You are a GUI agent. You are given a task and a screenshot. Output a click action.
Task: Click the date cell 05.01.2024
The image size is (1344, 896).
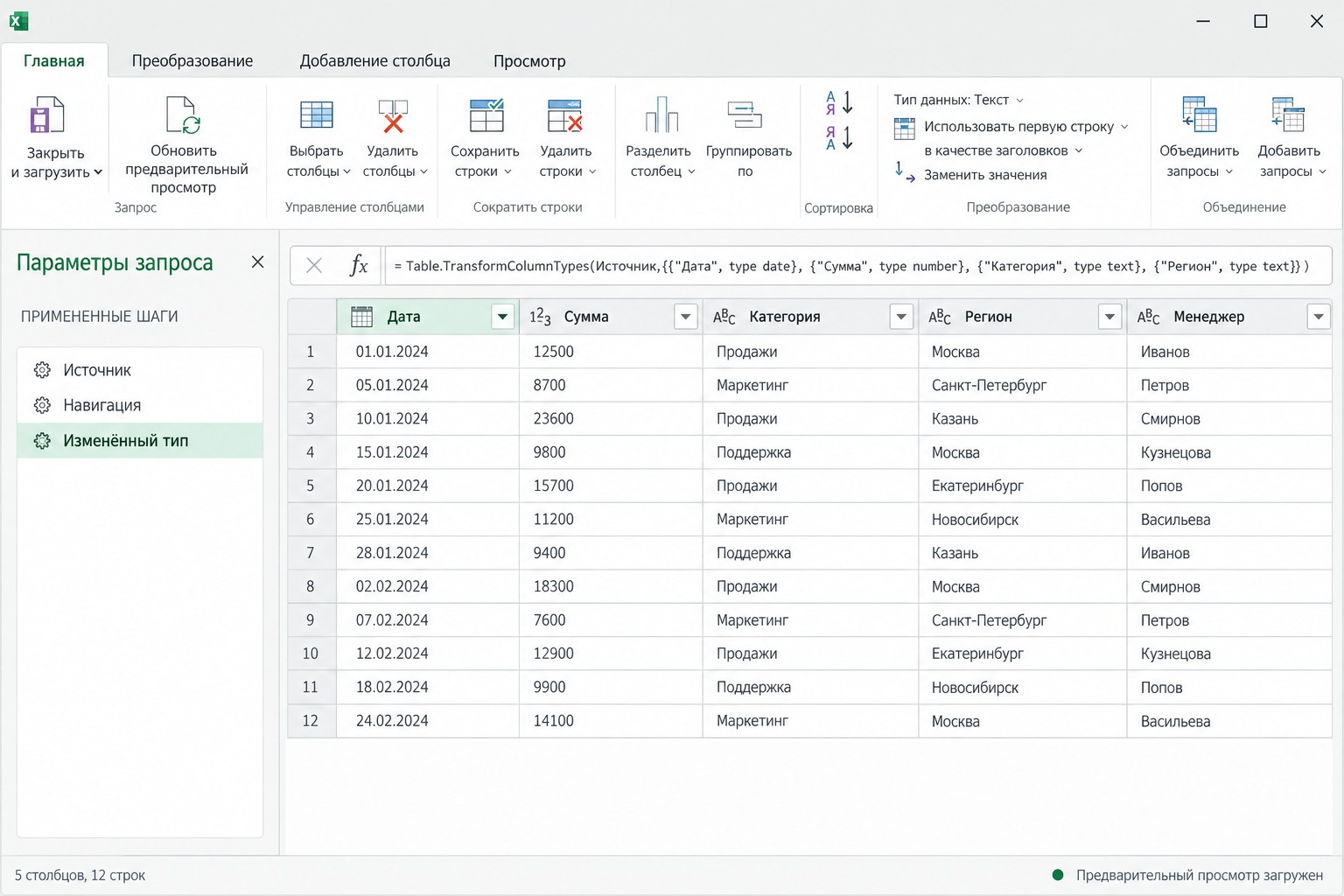[428, 385]
